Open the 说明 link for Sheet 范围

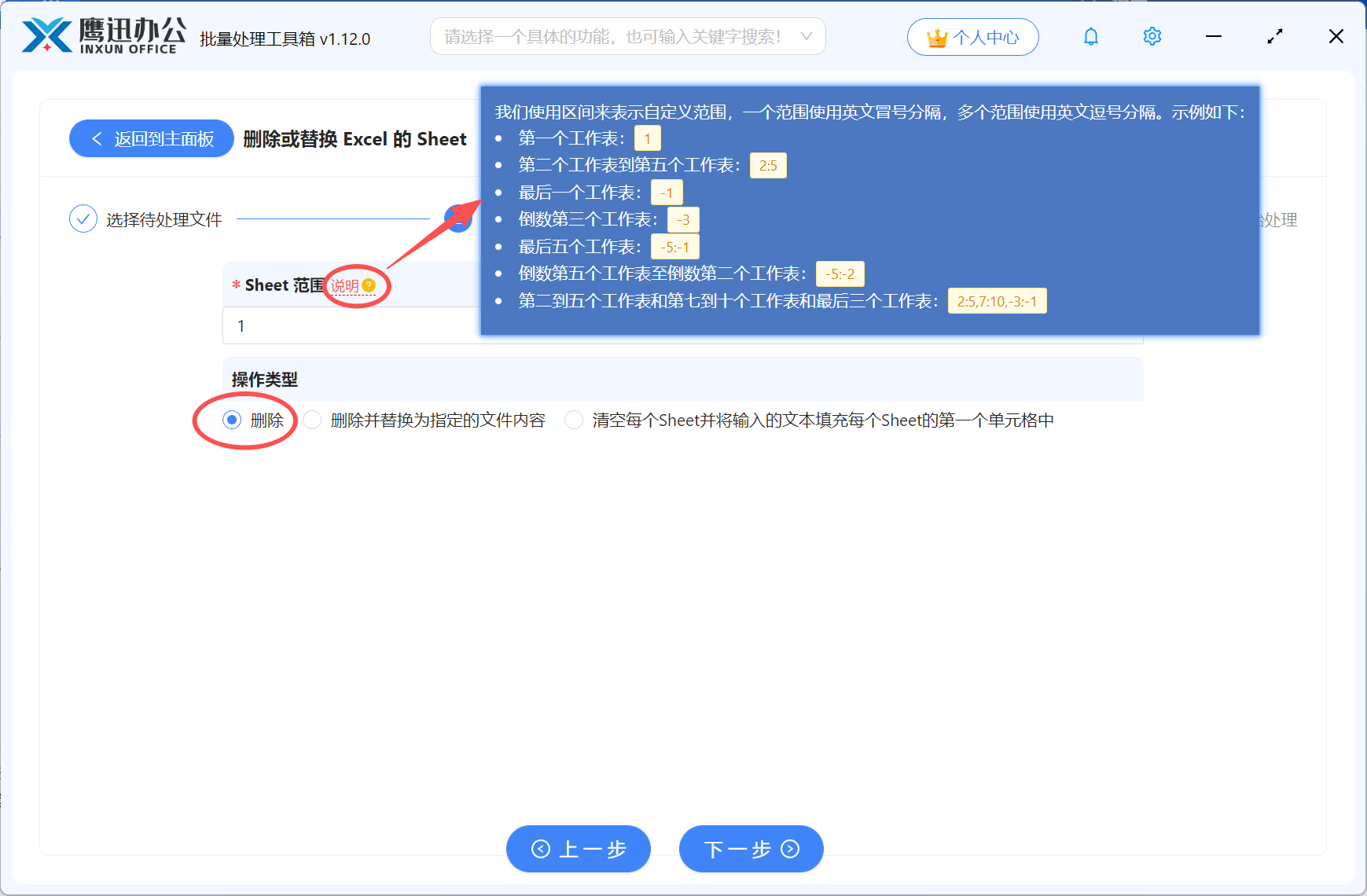coord(344,285)
